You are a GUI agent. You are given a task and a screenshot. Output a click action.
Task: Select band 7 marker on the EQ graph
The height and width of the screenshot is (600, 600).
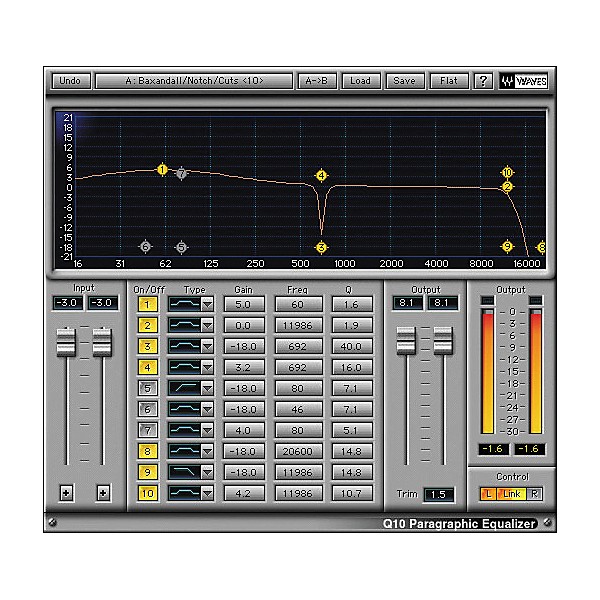181,173
